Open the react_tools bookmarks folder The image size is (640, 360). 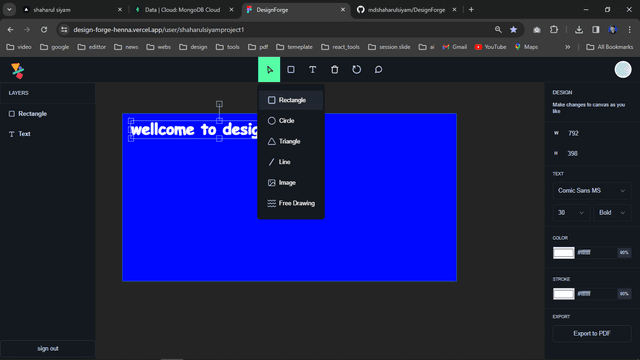coord(340,47)
